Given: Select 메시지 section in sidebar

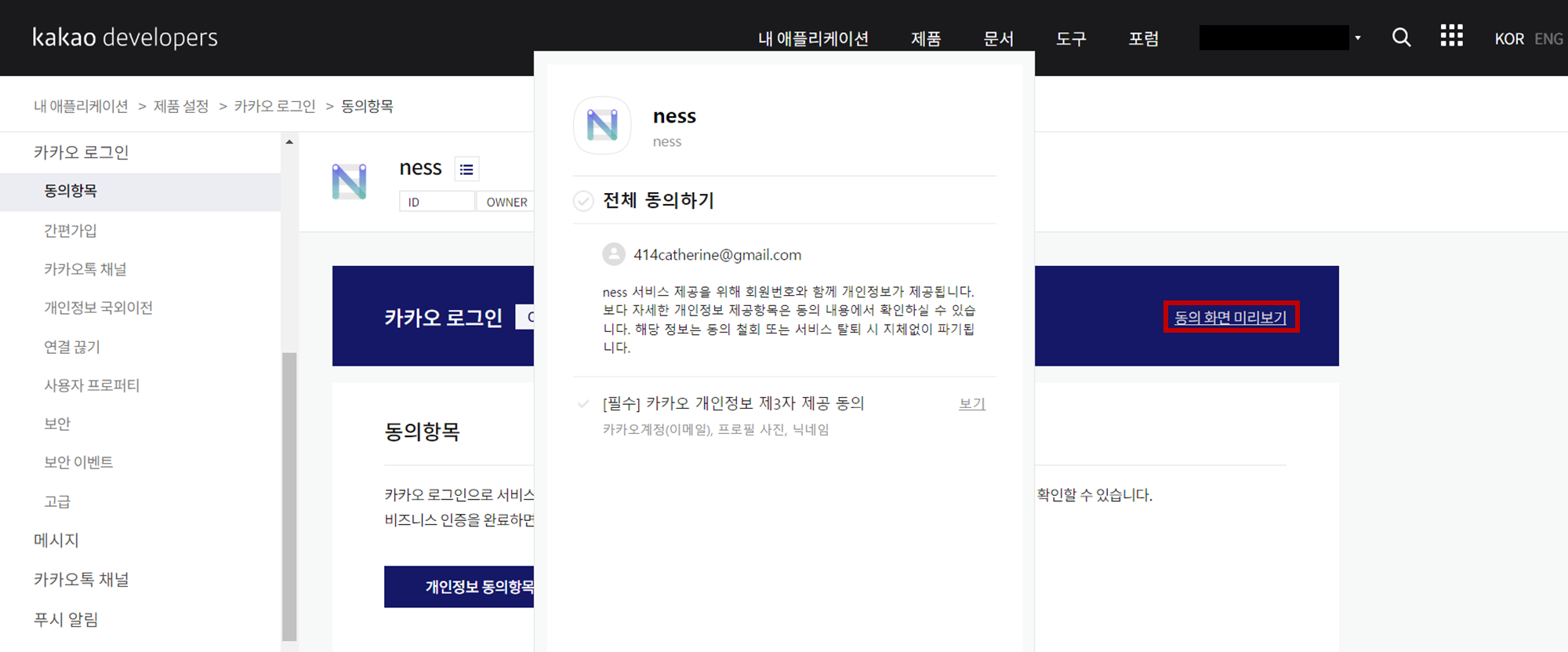Looking at the screenshot, I should pyautogui.click(x=56, y=540).
